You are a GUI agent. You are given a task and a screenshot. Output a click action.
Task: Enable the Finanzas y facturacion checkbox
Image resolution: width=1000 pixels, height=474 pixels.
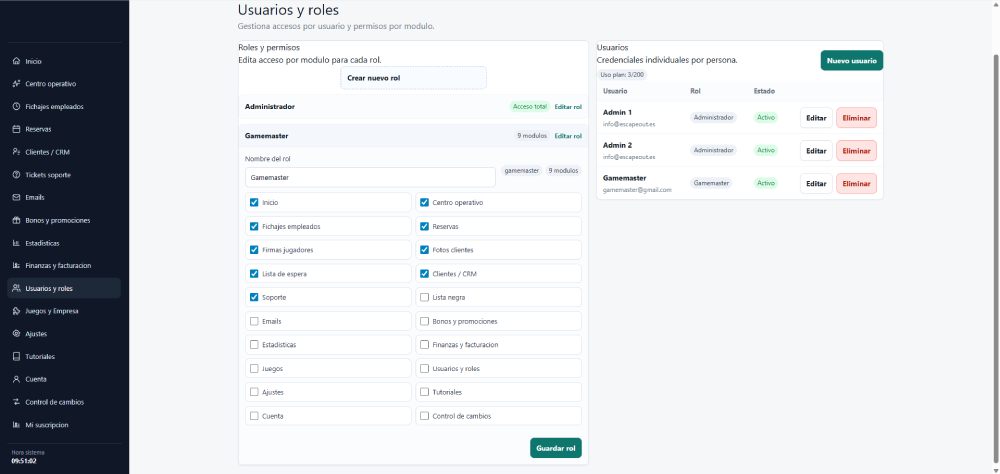pyautogui.click(x=424, y=344)
